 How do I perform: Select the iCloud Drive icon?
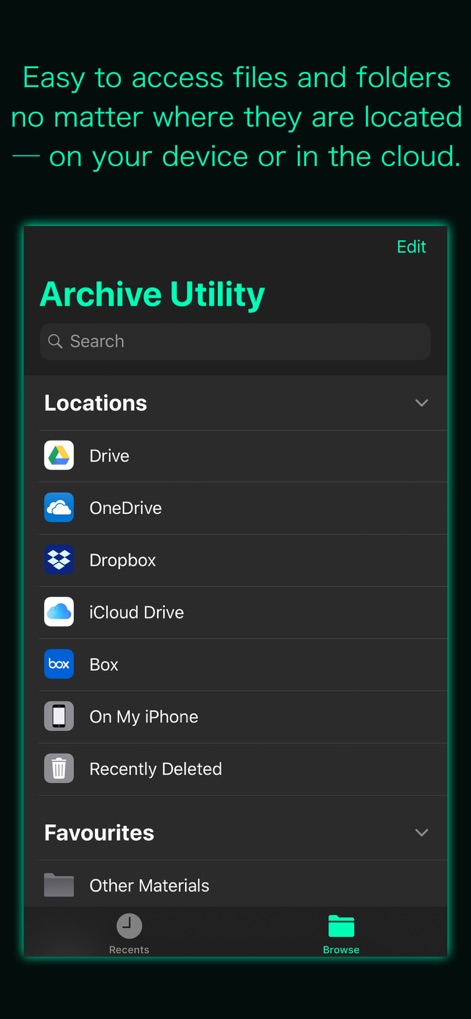[58, 612]
